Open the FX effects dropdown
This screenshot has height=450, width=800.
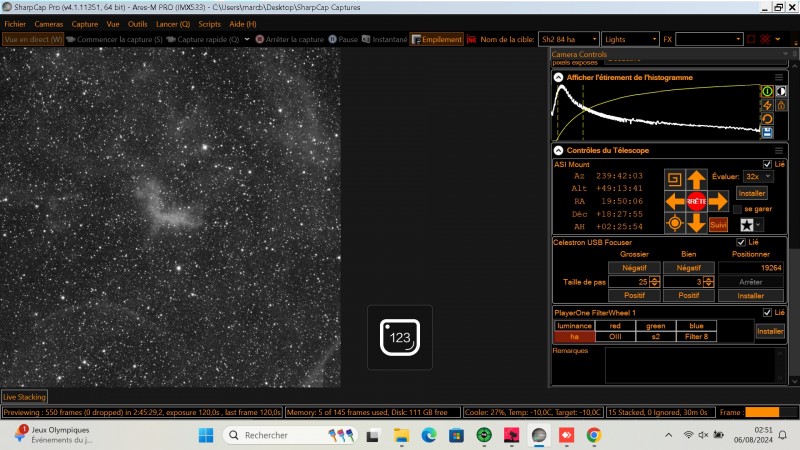708,39
